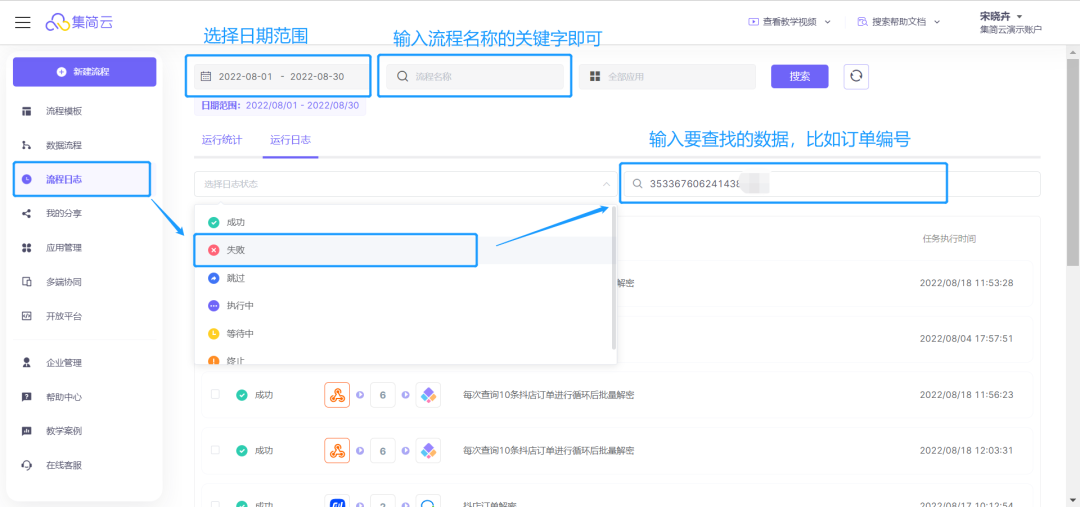Click the 新建流程 button
This screenshot has width=1080, height=507.
click(84, 72)
